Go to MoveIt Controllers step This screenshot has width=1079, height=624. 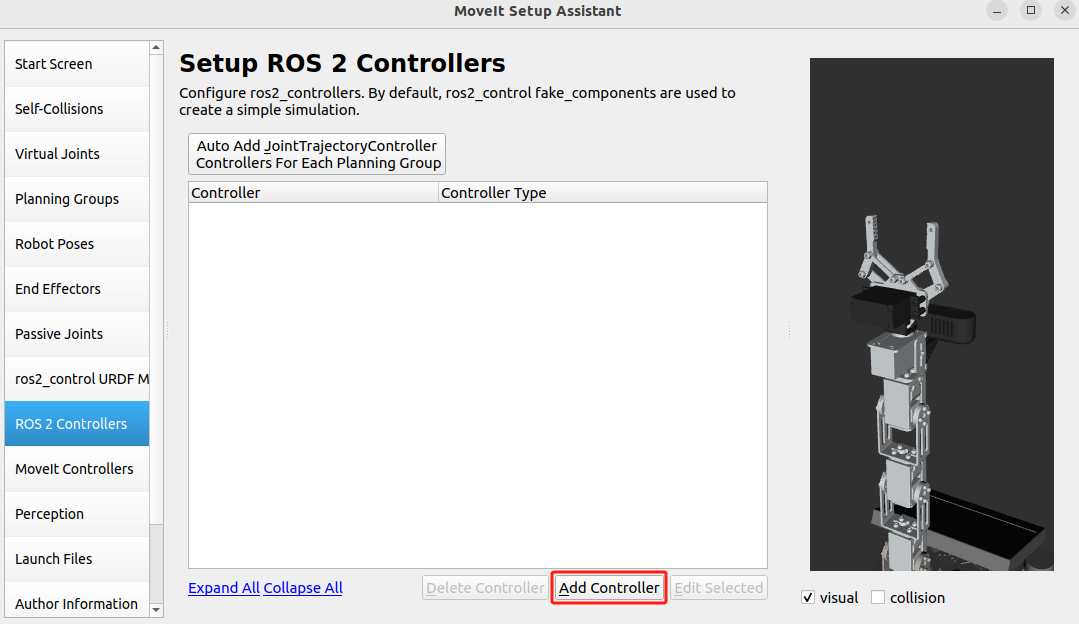click(x=77, y=469)
